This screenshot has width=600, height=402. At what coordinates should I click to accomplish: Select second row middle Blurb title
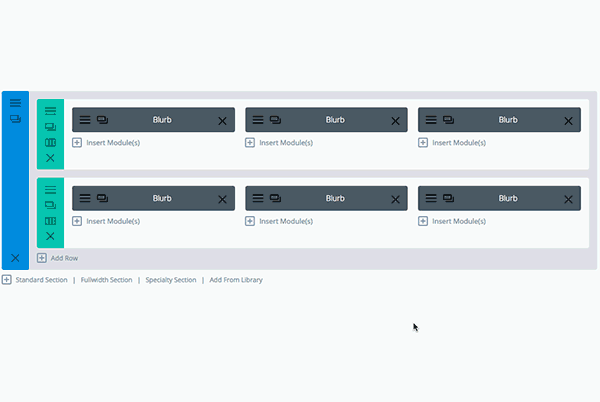tap(335, 198)
